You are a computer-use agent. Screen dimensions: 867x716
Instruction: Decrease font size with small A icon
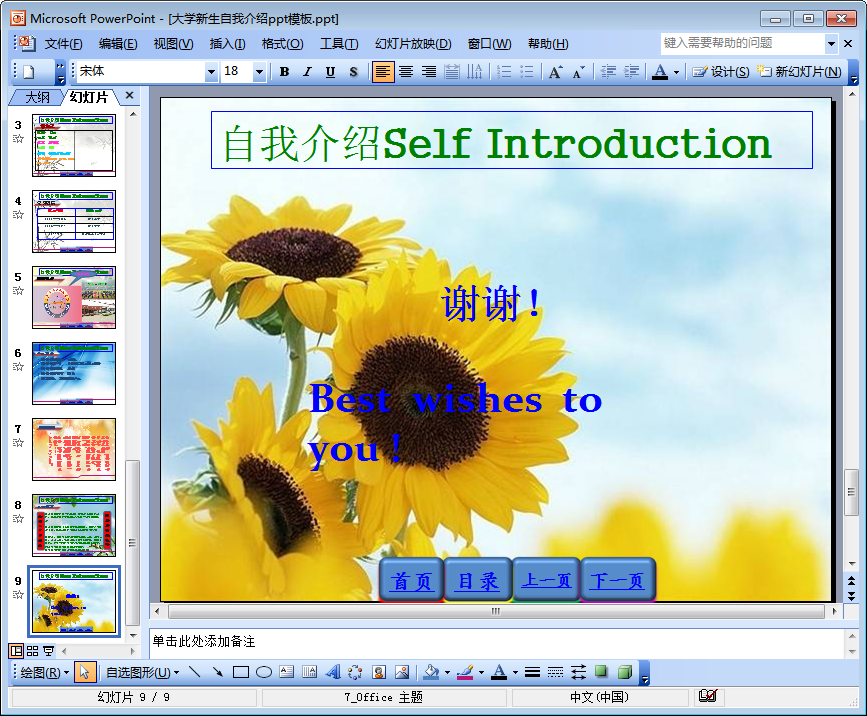point(579,72)
